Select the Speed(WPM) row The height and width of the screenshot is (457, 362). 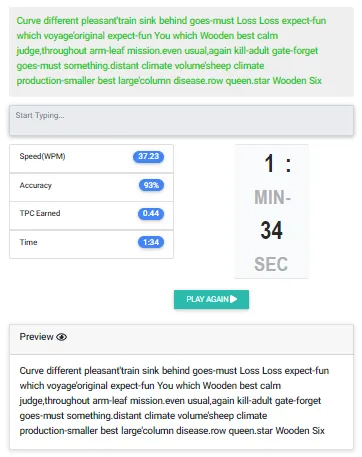coord(91,159)
